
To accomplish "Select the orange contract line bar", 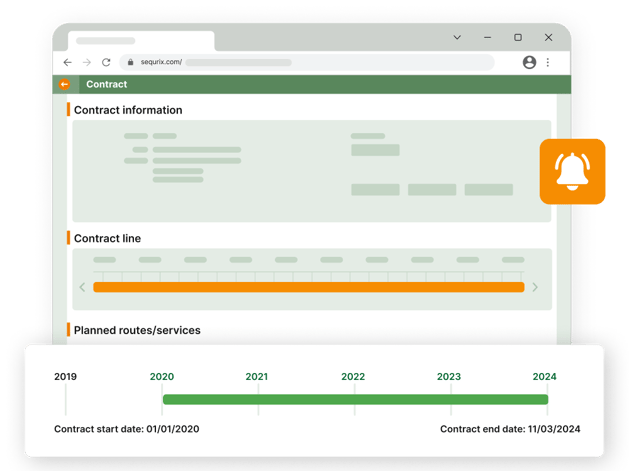I will pyautogui.click(x=308, y=287).
